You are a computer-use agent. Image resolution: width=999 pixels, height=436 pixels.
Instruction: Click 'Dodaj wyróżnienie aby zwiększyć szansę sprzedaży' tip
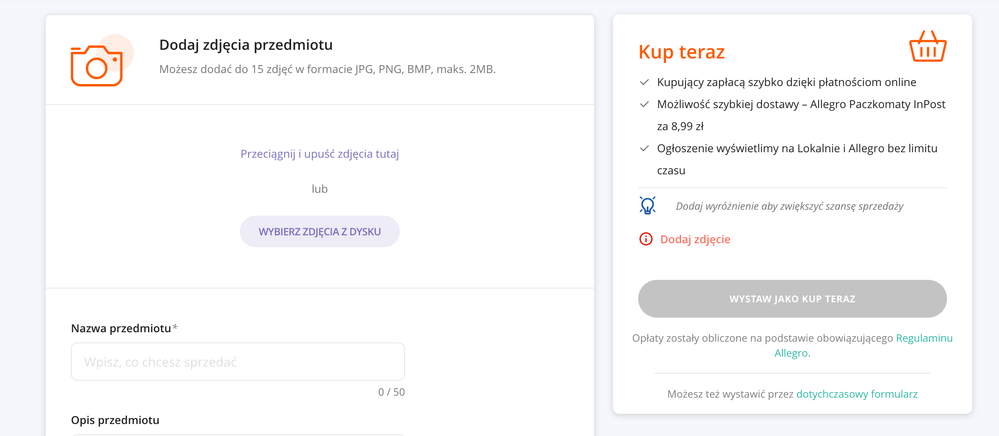pos(789,206)
